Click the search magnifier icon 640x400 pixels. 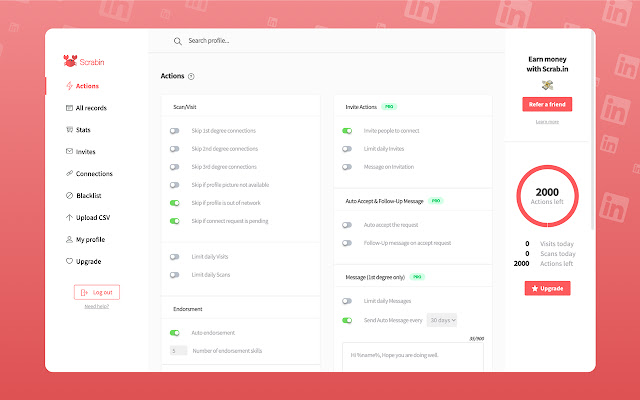[178, 41]
